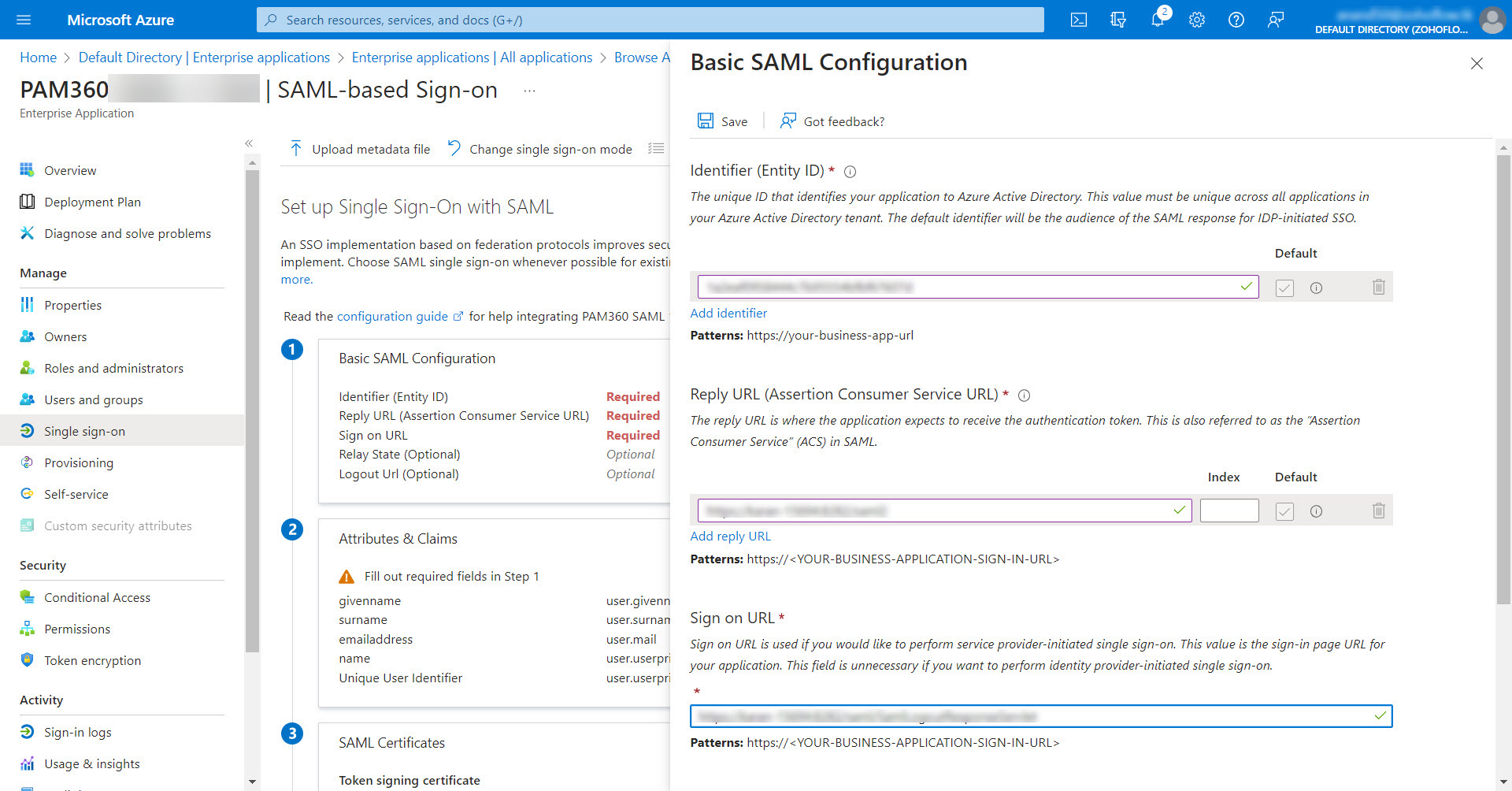Image resolution: width=1512 pixels, height=791 pixels.
Task: Click Save in Basic SAML Configuration
Action: pyautogui.click(x=722, y=121)
